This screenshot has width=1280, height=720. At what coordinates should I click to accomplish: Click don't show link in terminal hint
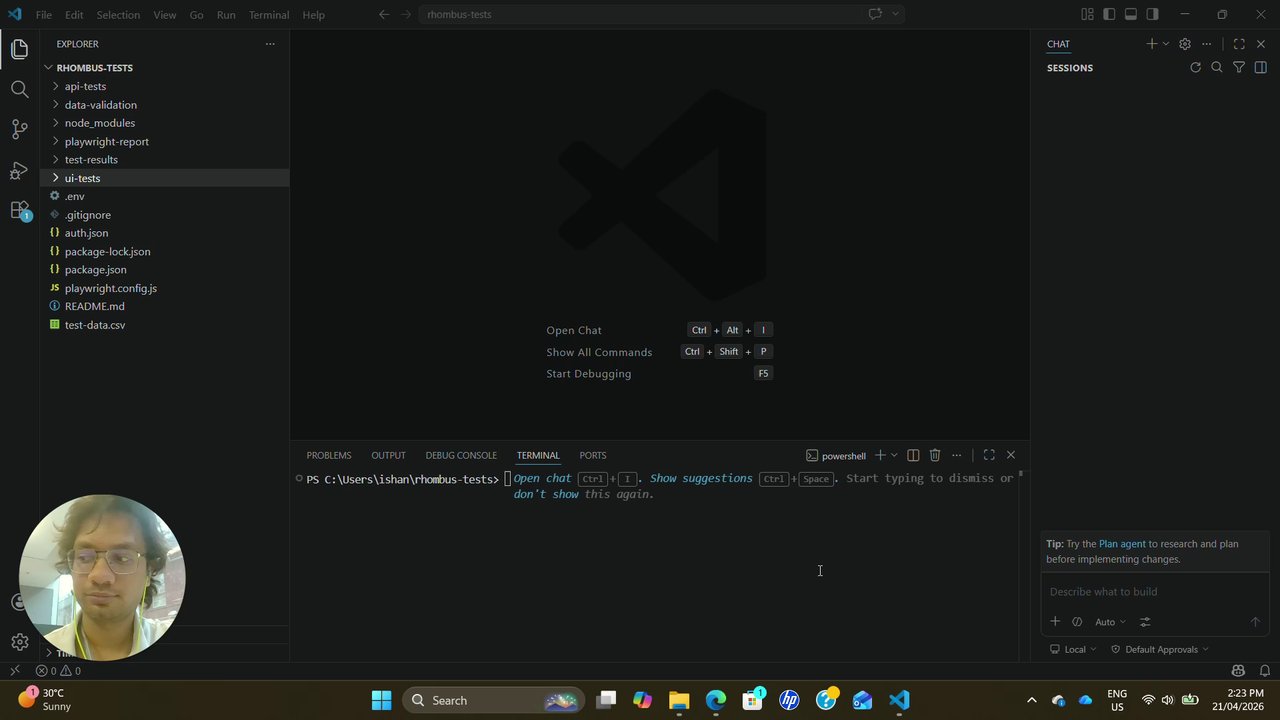546,494
